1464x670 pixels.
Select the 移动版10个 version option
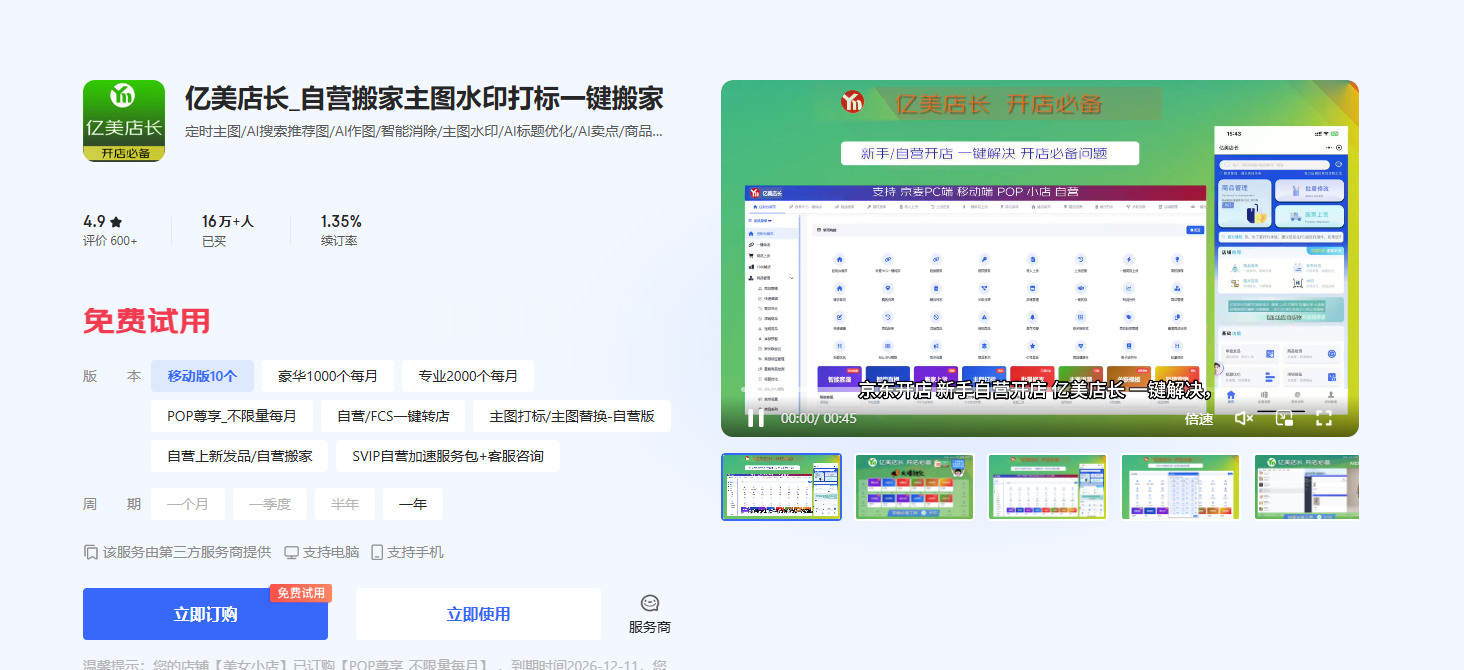click(x=202, y=376)
